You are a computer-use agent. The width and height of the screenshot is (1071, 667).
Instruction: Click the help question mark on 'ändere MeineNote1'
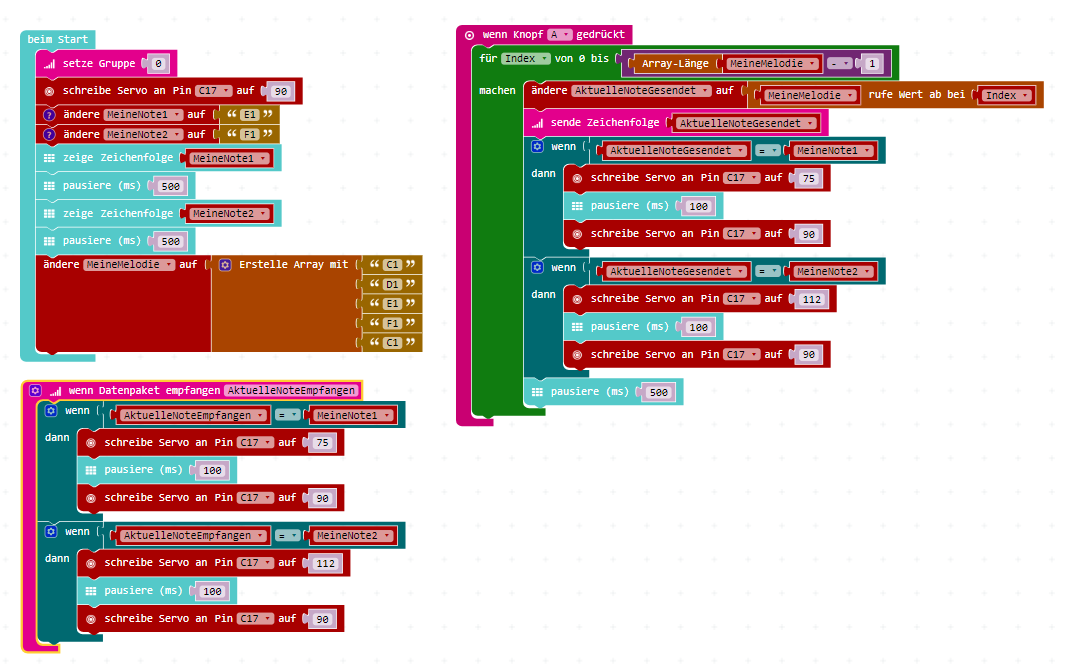pos(49,115)
